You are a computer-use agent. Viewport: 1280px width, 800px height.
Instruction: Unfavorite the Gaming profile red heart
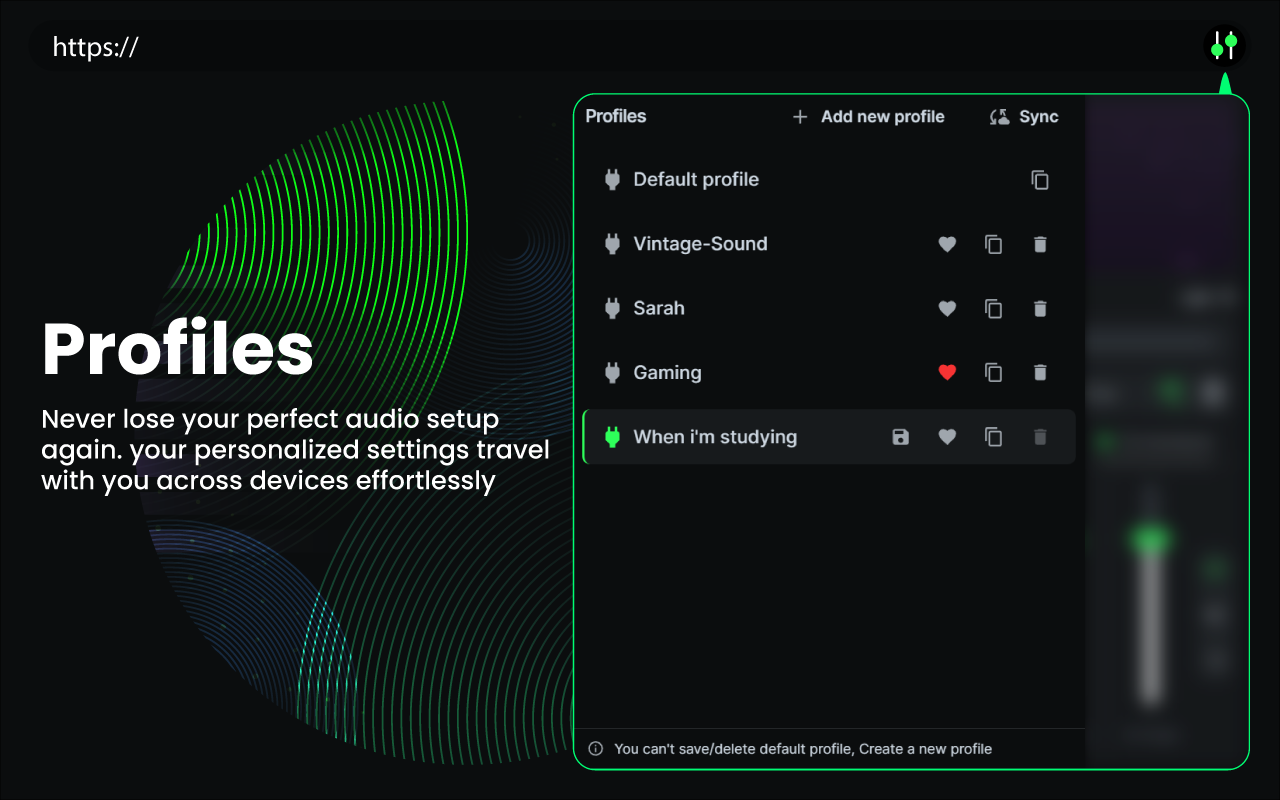[x=947, y=372]
